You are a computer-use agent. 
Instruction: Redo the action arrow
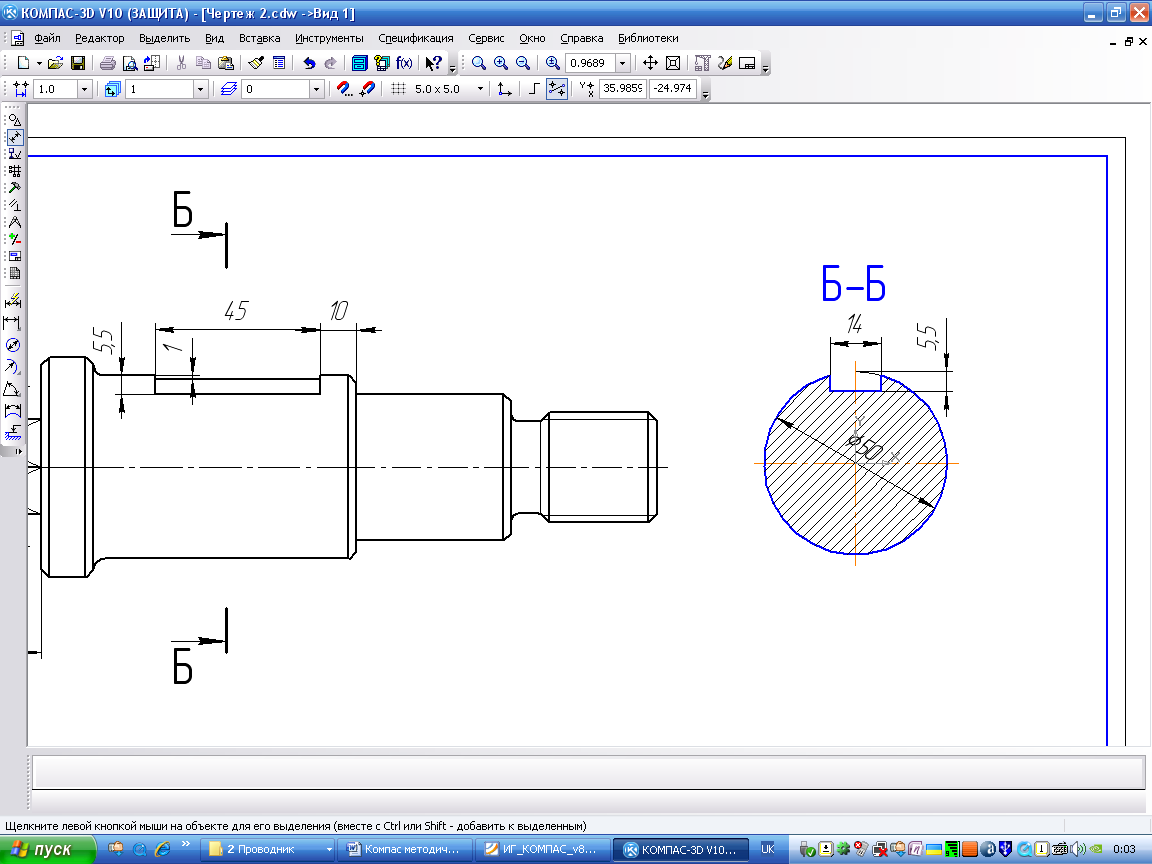click(331, 63)
